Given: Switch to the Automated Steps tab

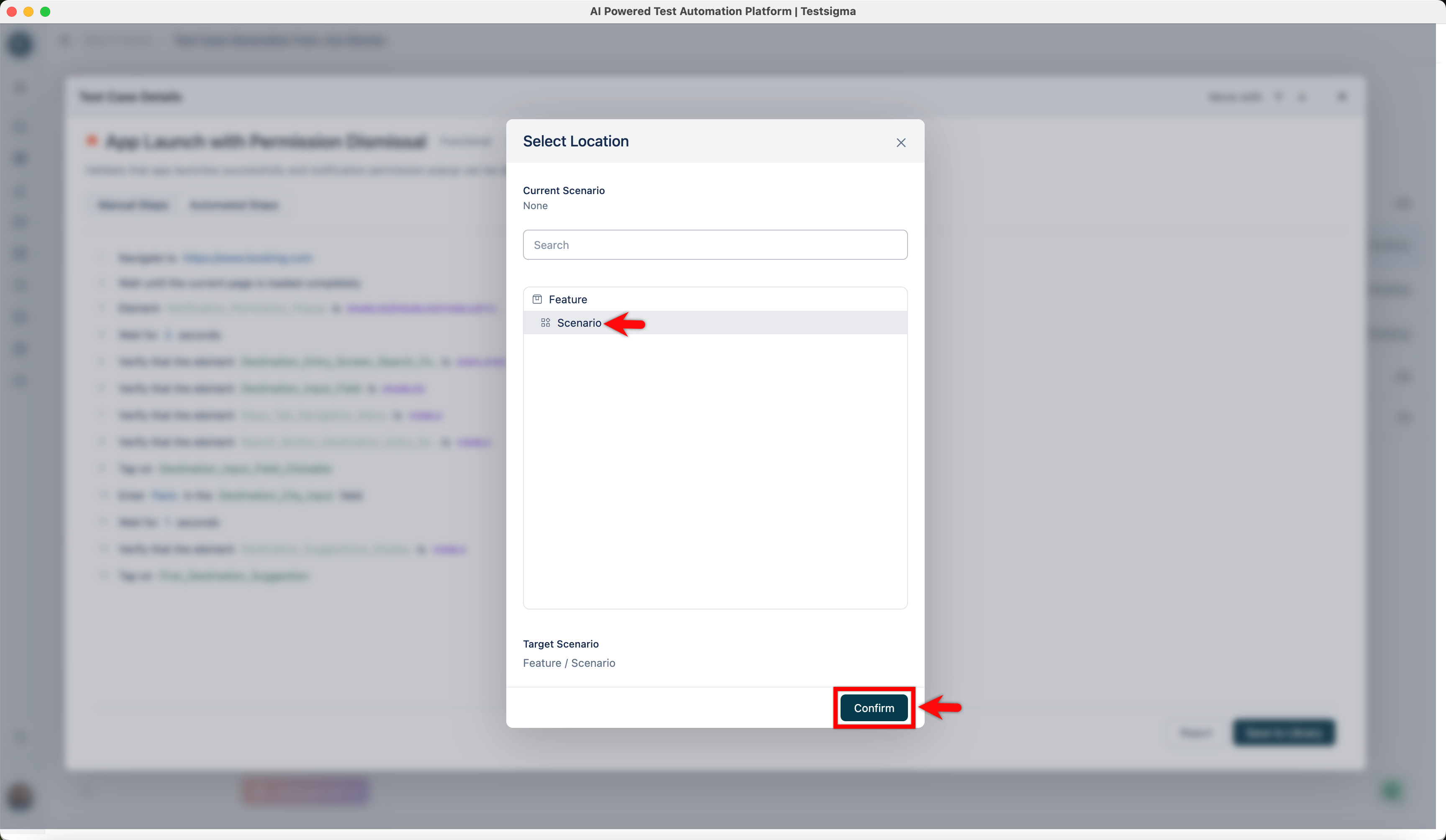Looking at the screenshot, I should point(233,205).
